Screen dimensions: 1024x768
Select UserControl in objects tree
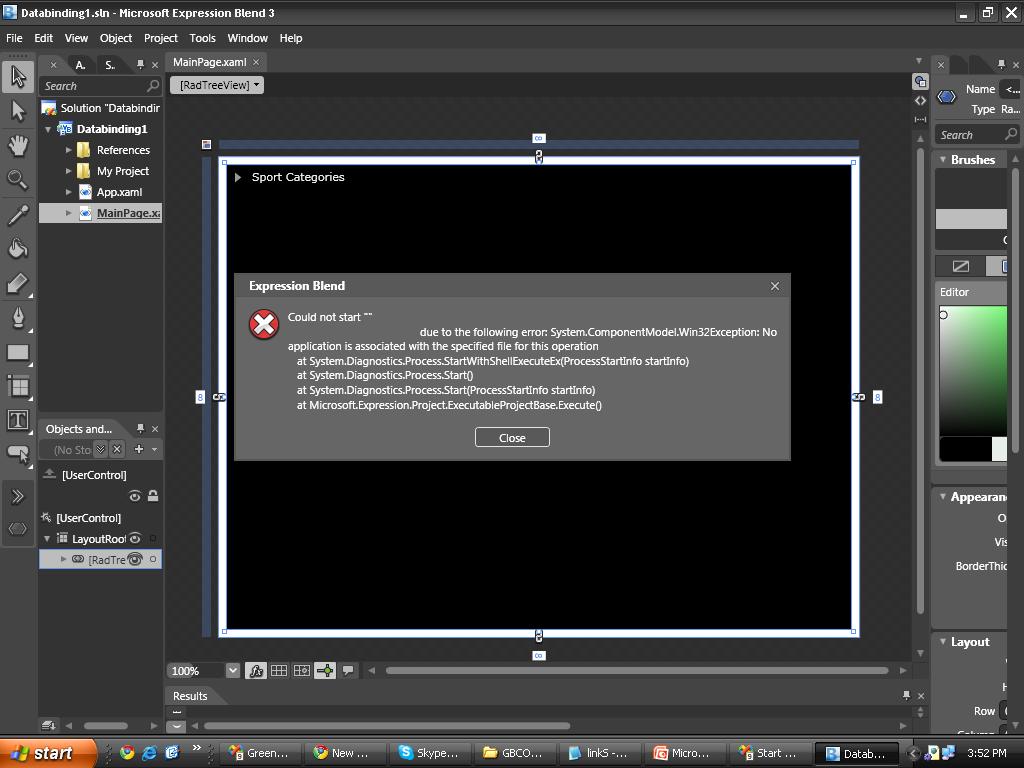[x=88, y=518]
